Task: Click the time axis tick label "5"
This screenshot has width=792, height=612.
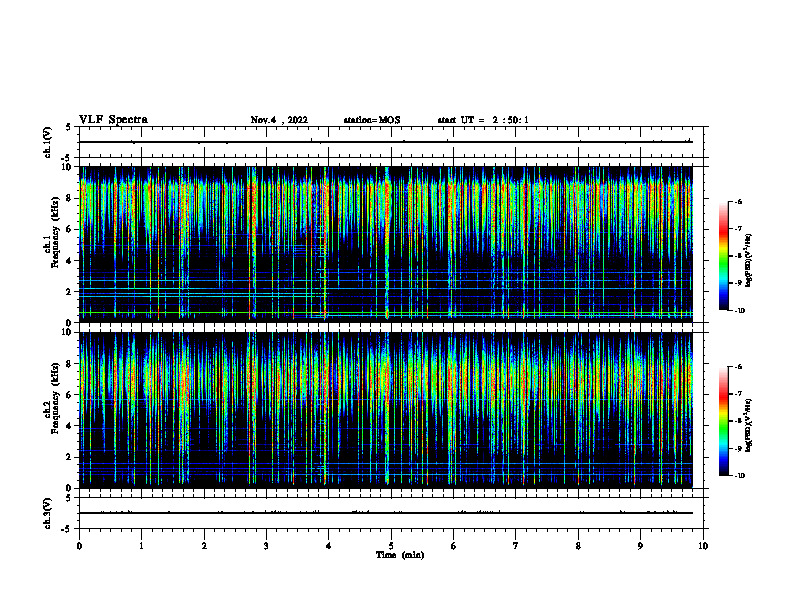Action: click(x=391, y=546)
